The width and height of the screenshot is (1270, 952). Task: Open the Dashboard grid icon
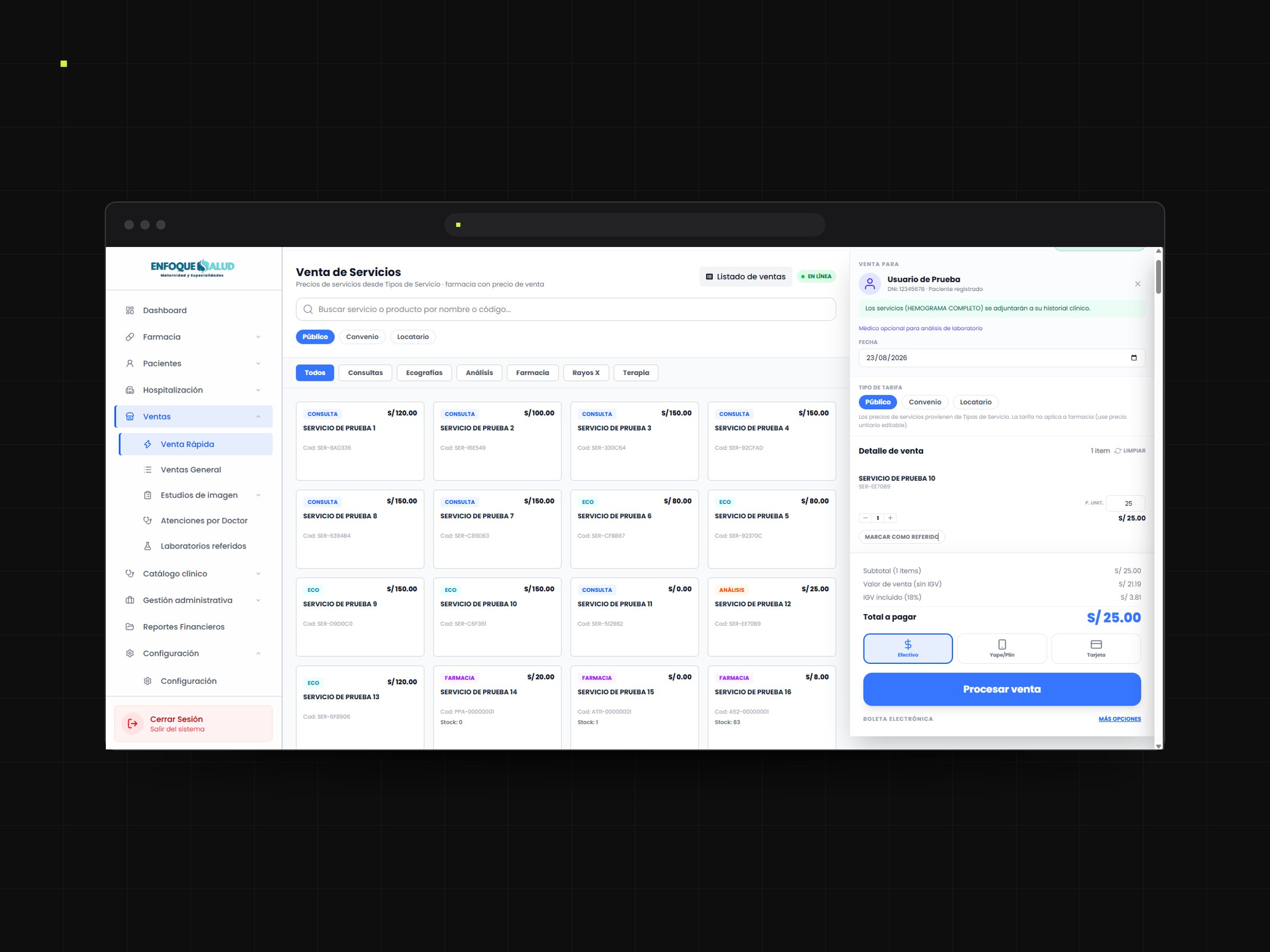coord(130,310)
